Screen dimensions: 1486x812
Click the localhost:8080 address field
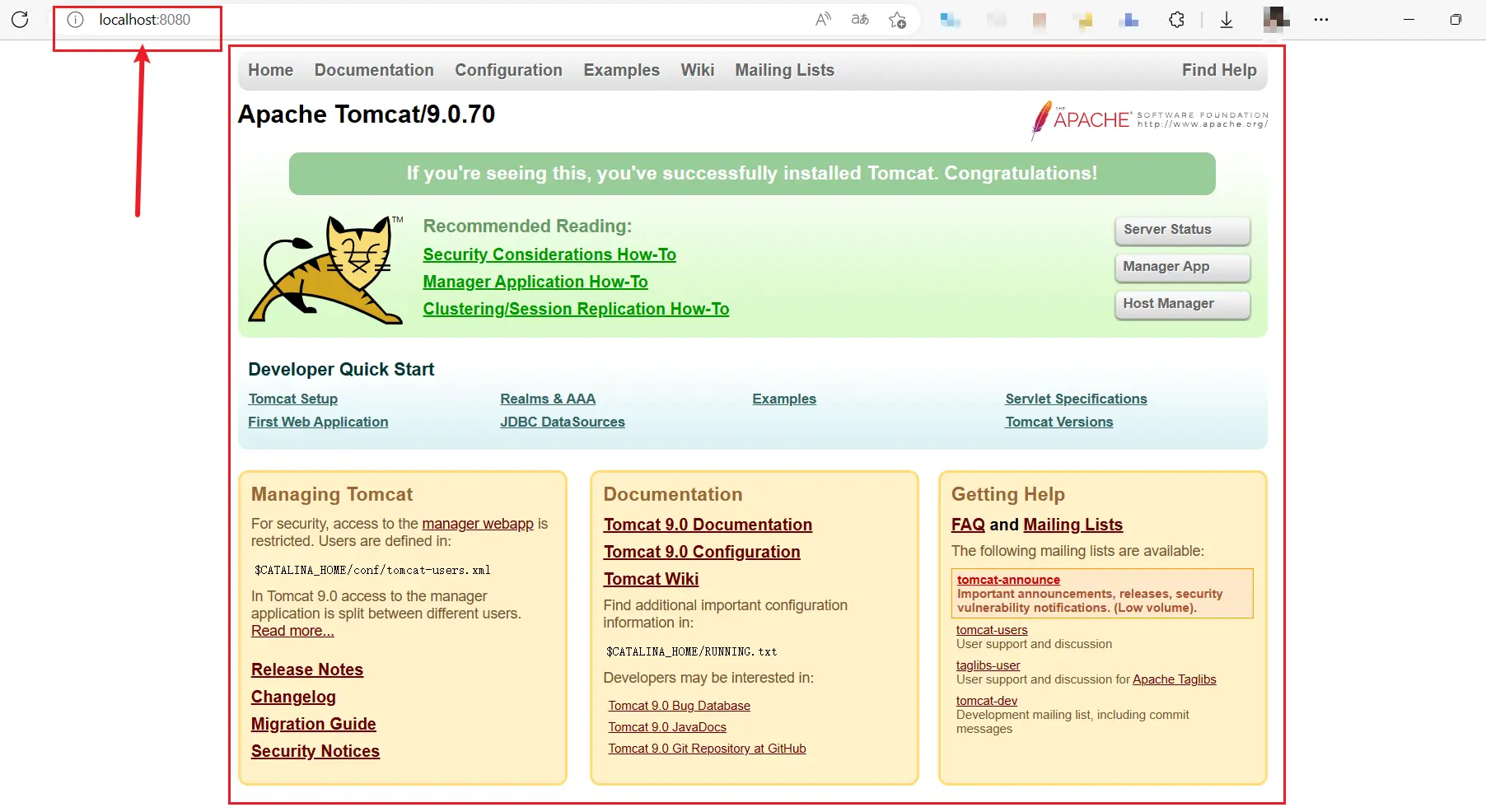click(145, 20)
